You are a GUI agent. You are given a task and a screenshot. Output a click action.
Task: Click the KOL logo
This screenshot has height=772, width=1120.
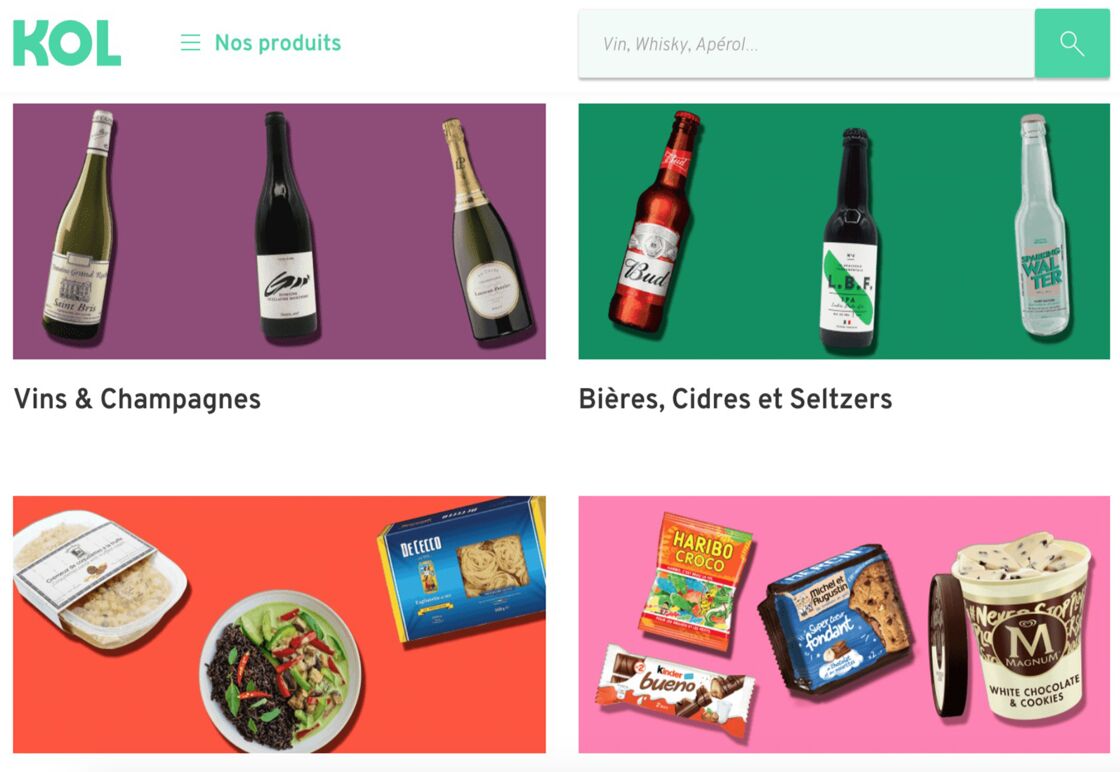67,43
